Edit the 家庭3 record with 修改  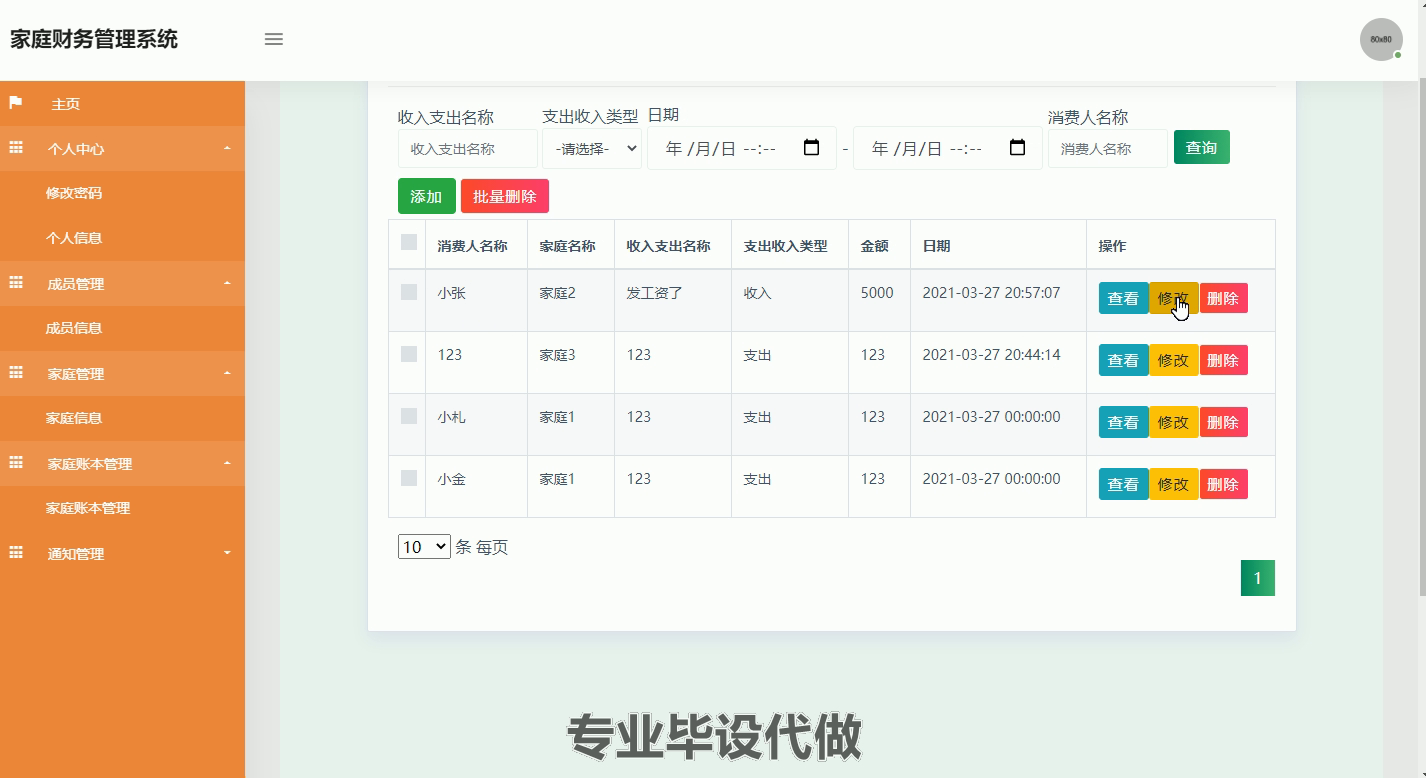tap(1173, 360)
